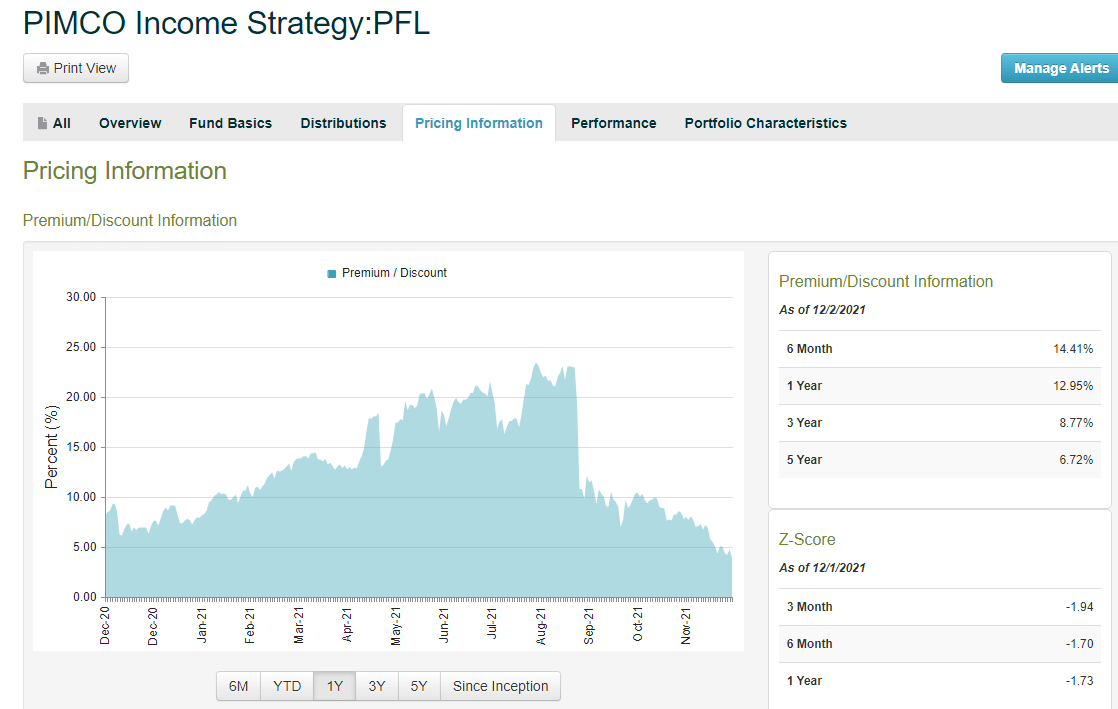Open the Portfolio Characteristics tab
This screenshot has height=709, width=1118.
point(766,123)
